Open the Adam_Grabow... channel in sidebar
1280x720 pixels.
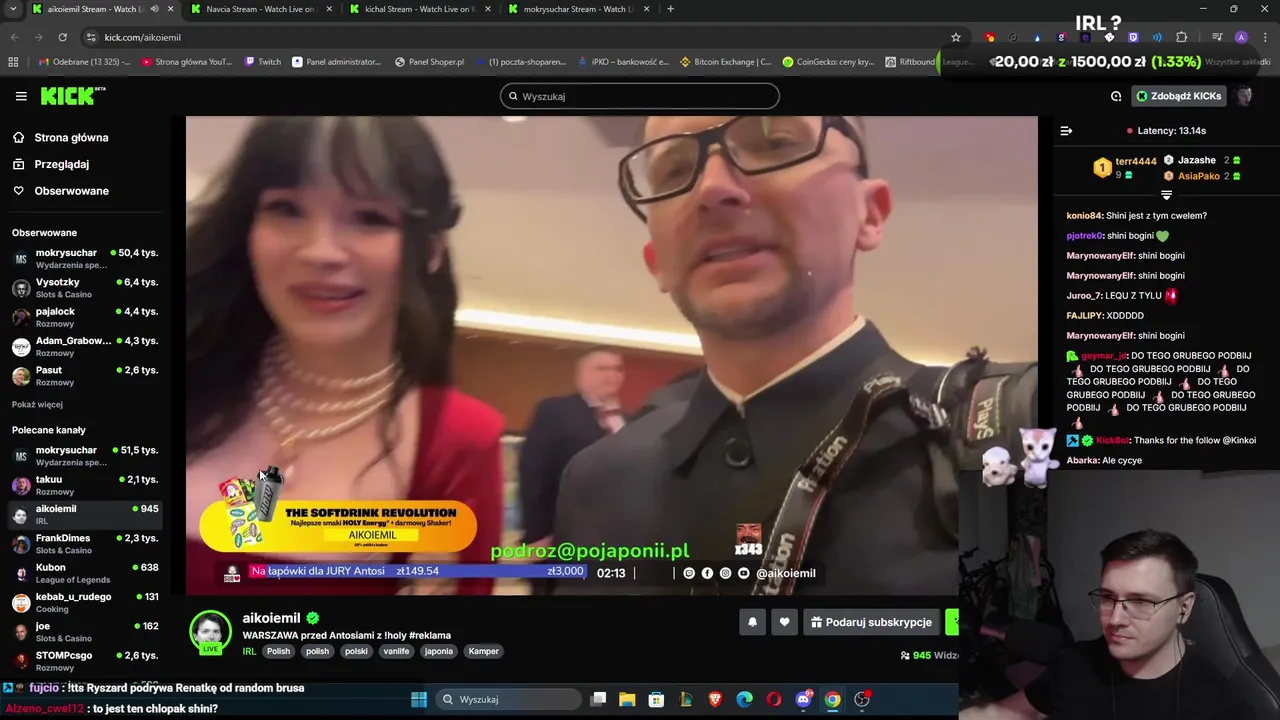tap(84, 346)
